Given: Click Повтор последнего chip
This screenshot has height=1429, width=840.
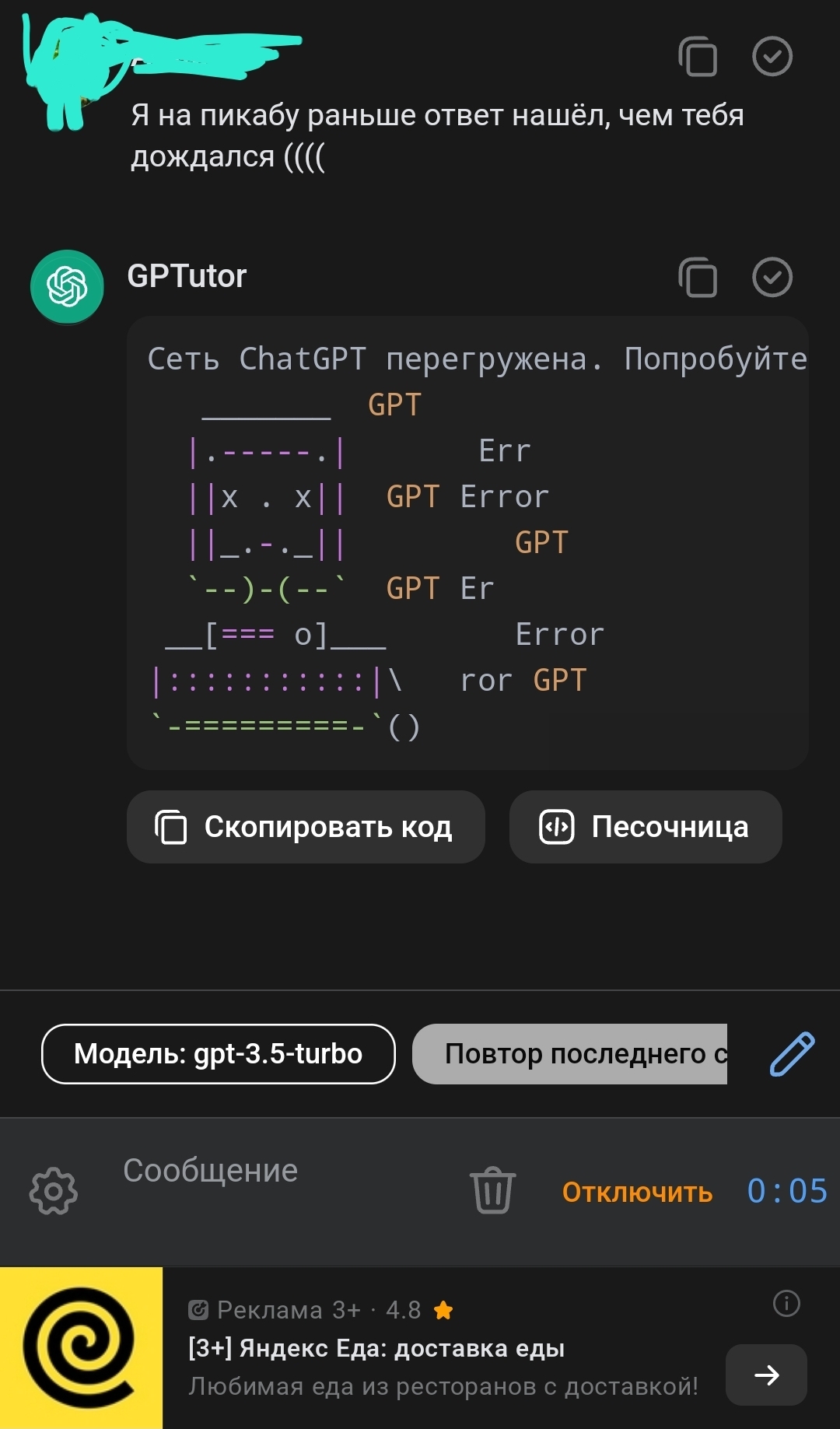Looking at the screenshot, I should point(570,1054).
